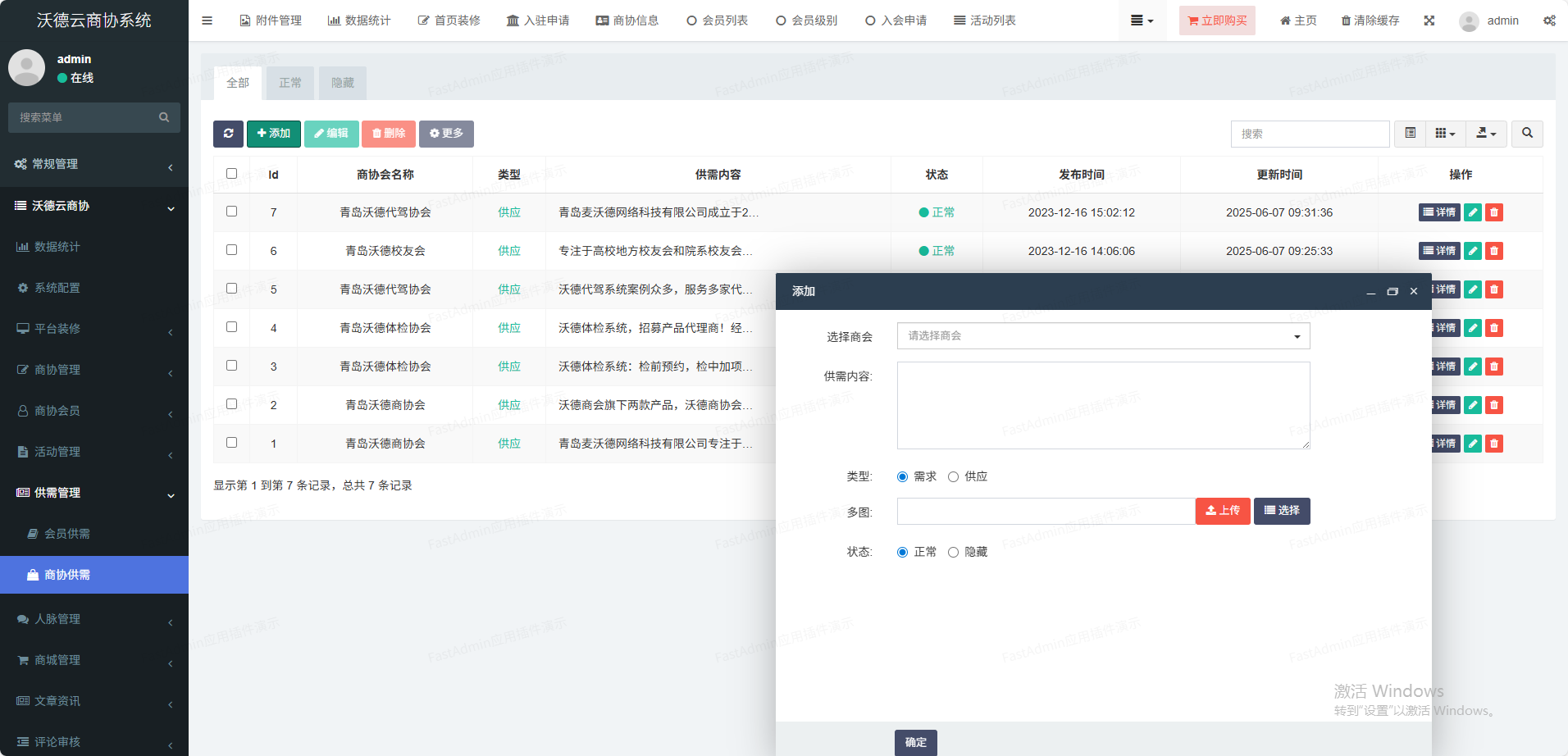This screenshot has width=1568, height=756.
Task: Open the column visibility dropdown
Action: 1445,134
